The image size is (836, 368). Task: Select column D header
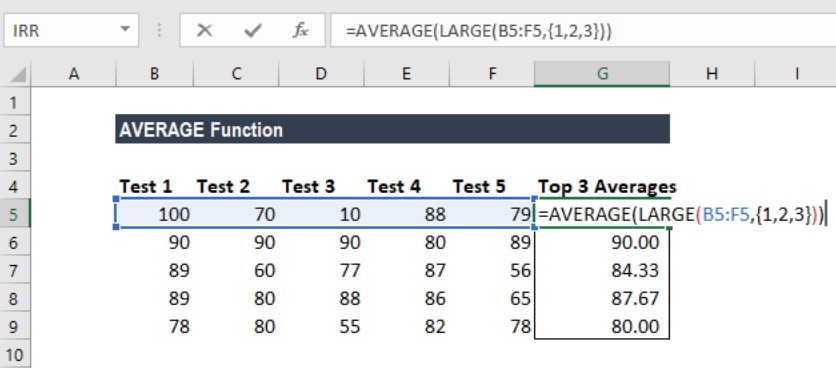321,74
